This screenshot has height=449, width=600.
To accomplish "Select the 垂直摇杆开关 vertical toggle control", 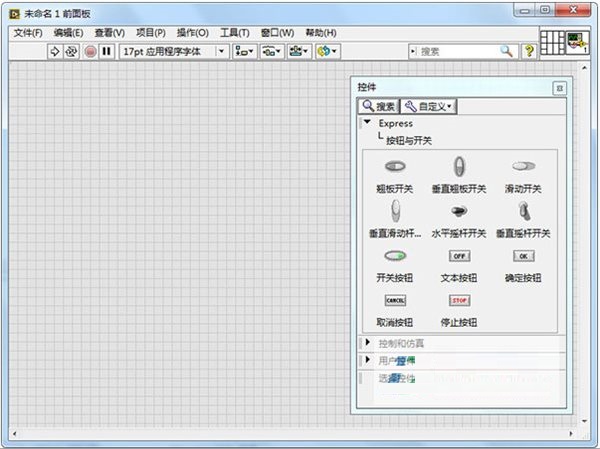I will (x=523, y=220).
